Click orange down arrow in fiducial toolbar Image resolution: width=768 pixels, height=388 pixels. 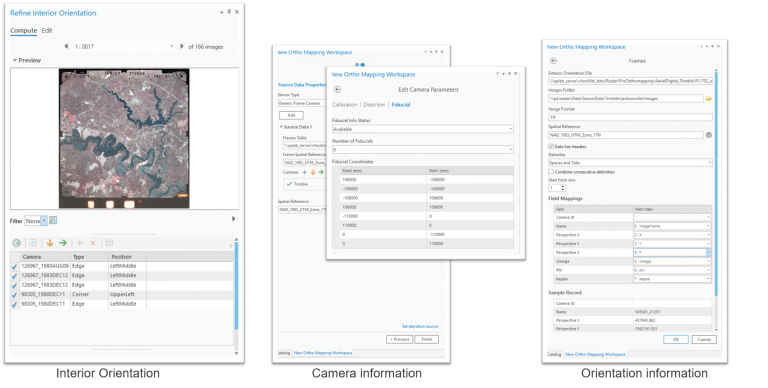(x=49, y=243)
